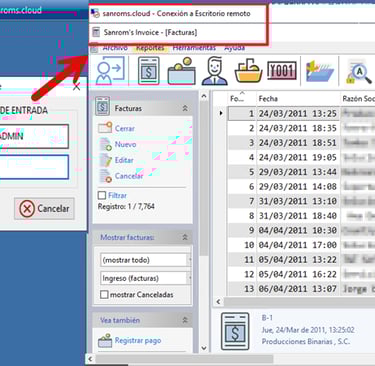Screen dimensions: 375x366
Task: Collapse the Facturas sidebar panel
Action: click(x=185, y=108)
